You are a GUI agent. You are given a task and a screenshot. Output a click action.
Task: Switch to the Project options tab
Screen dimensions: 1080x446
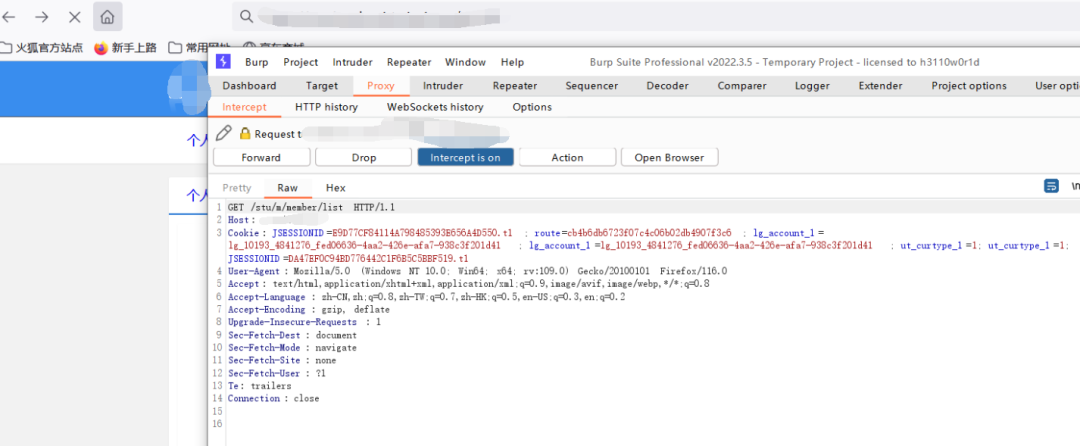[969, 85]
